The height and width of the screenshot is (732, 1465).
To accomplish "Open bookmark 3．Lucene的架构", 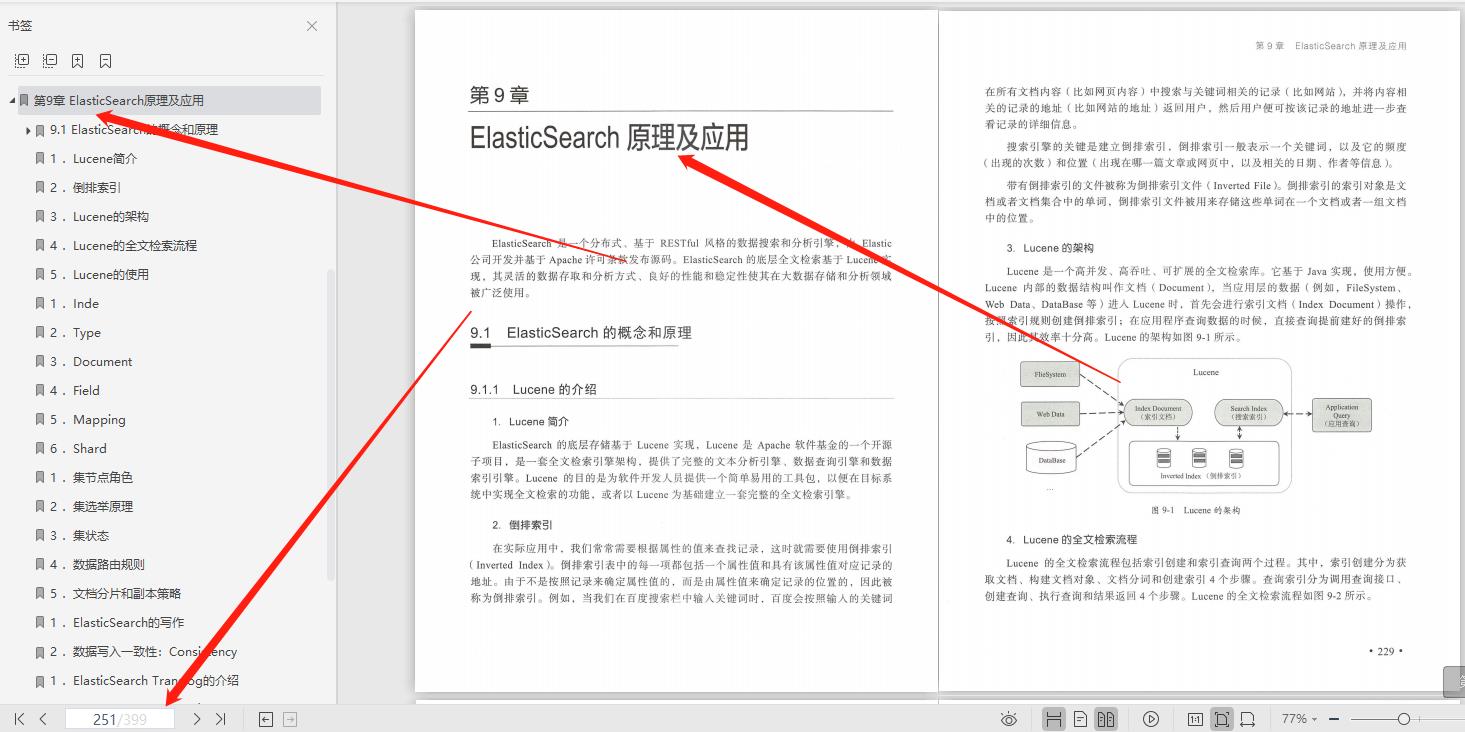I will (x=99, y=217).
